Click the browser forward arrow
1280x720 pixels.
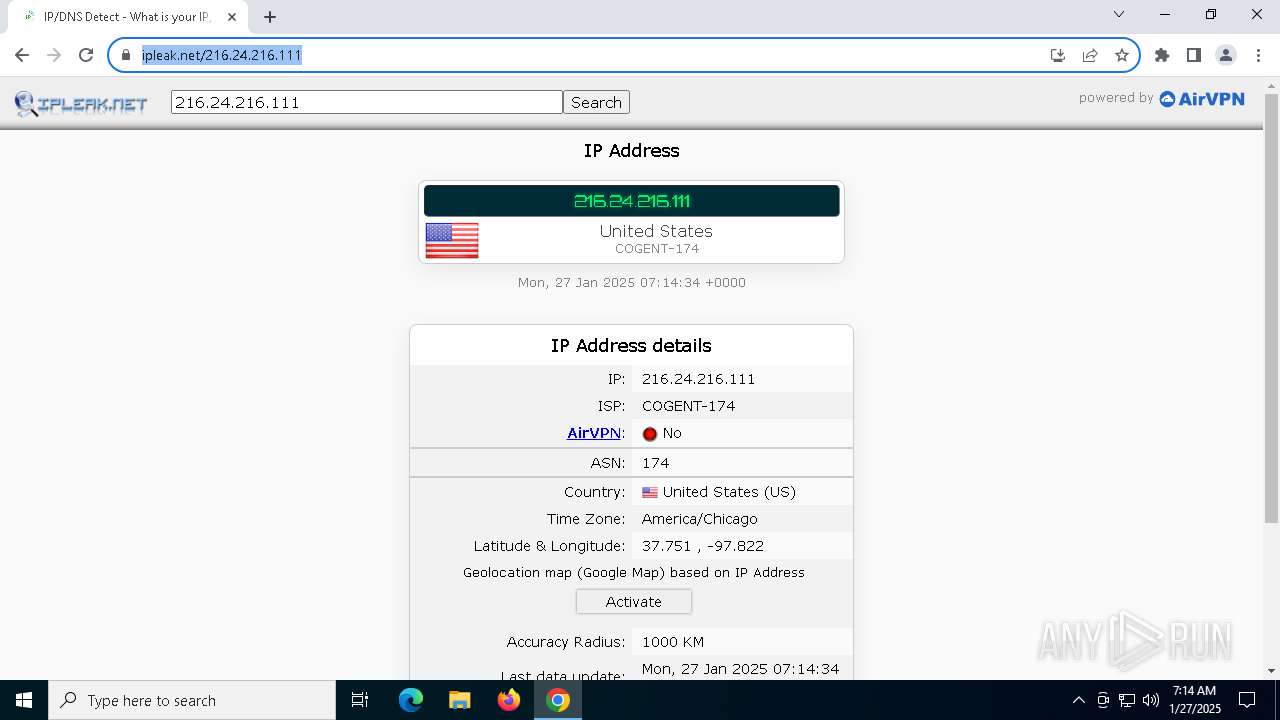coord(54,55)
